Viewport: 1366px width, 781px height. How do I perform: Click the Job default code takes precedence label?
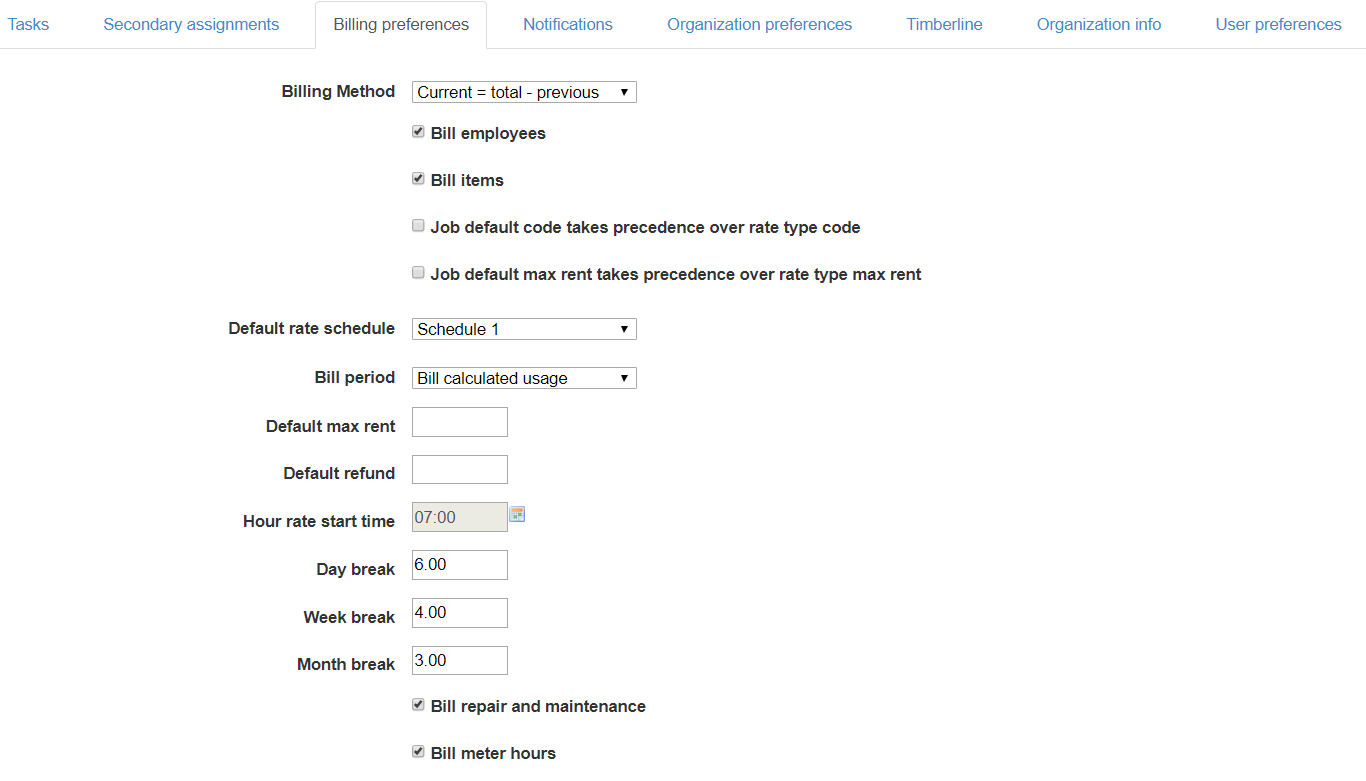coord(645,227)
